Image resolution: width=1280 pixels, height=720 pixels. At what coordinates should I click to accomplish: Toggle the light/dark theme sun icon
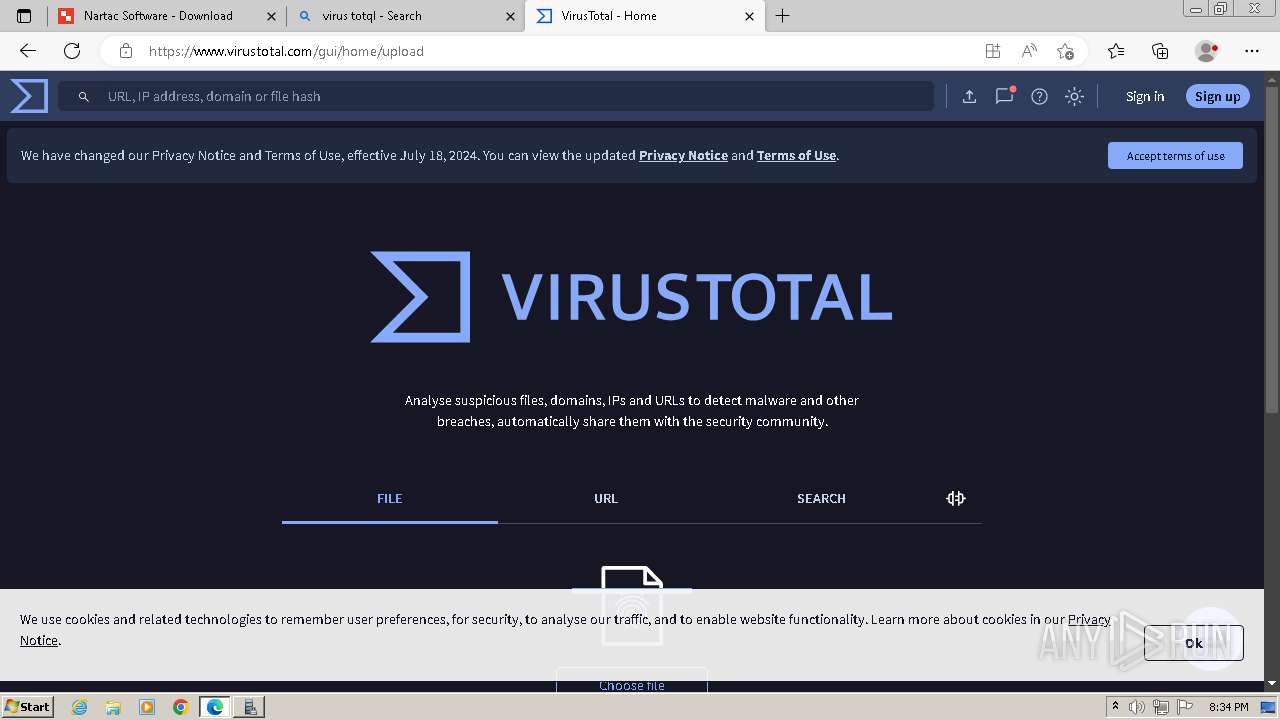[x=1074, y=96]
